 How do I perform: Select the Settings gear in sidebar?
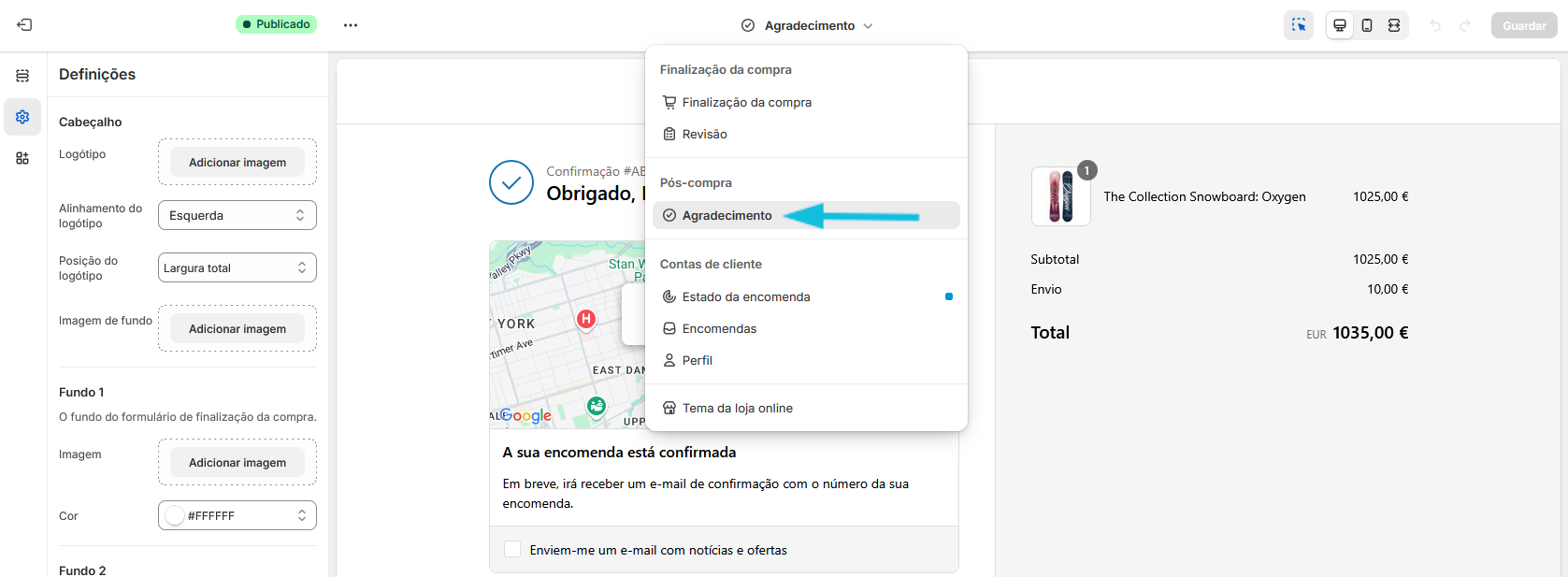[22, 117]
